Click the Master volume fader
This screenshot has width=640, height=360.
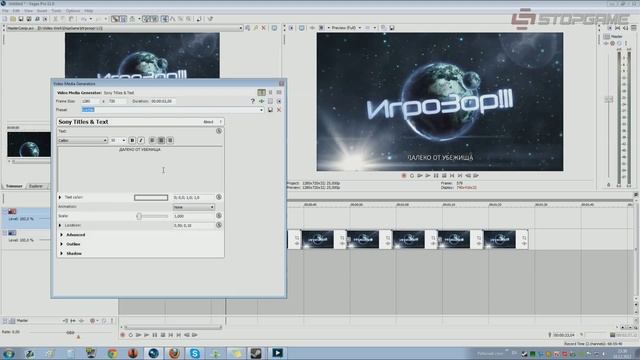tap(609, 100)
